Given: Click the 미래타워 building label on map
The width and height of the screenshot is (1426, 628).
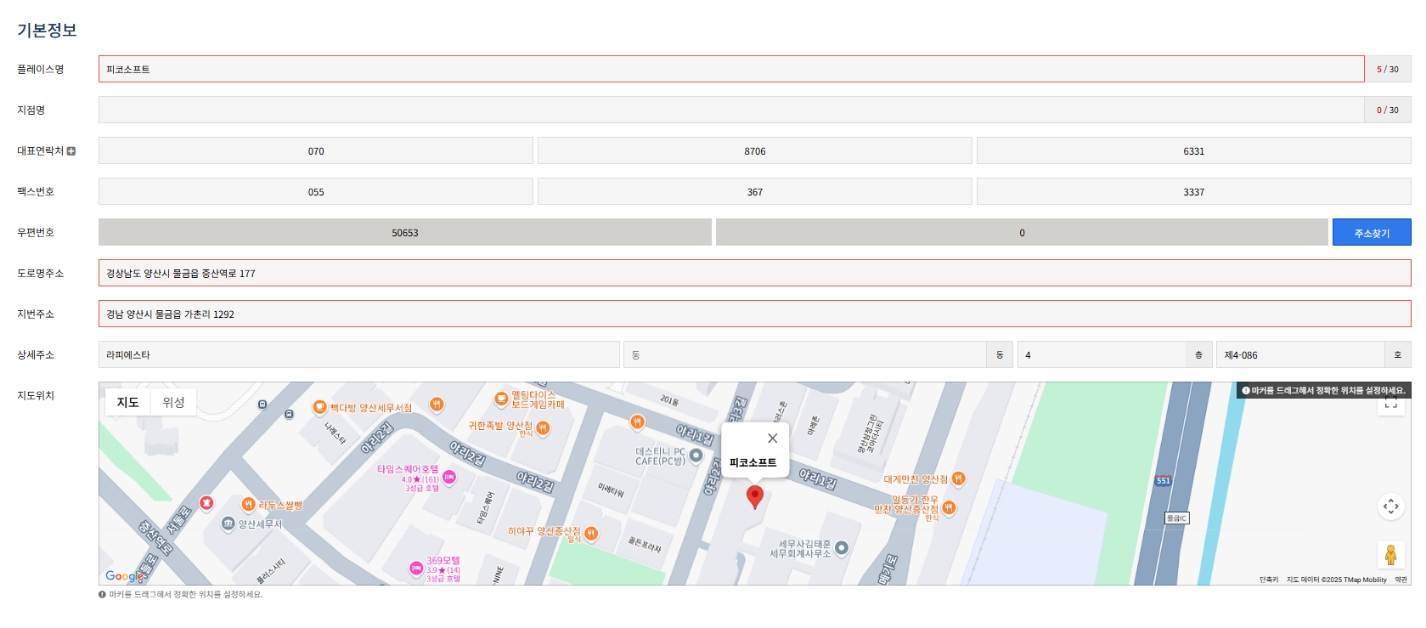Looking at the screenshot, I should coord(611,491).
